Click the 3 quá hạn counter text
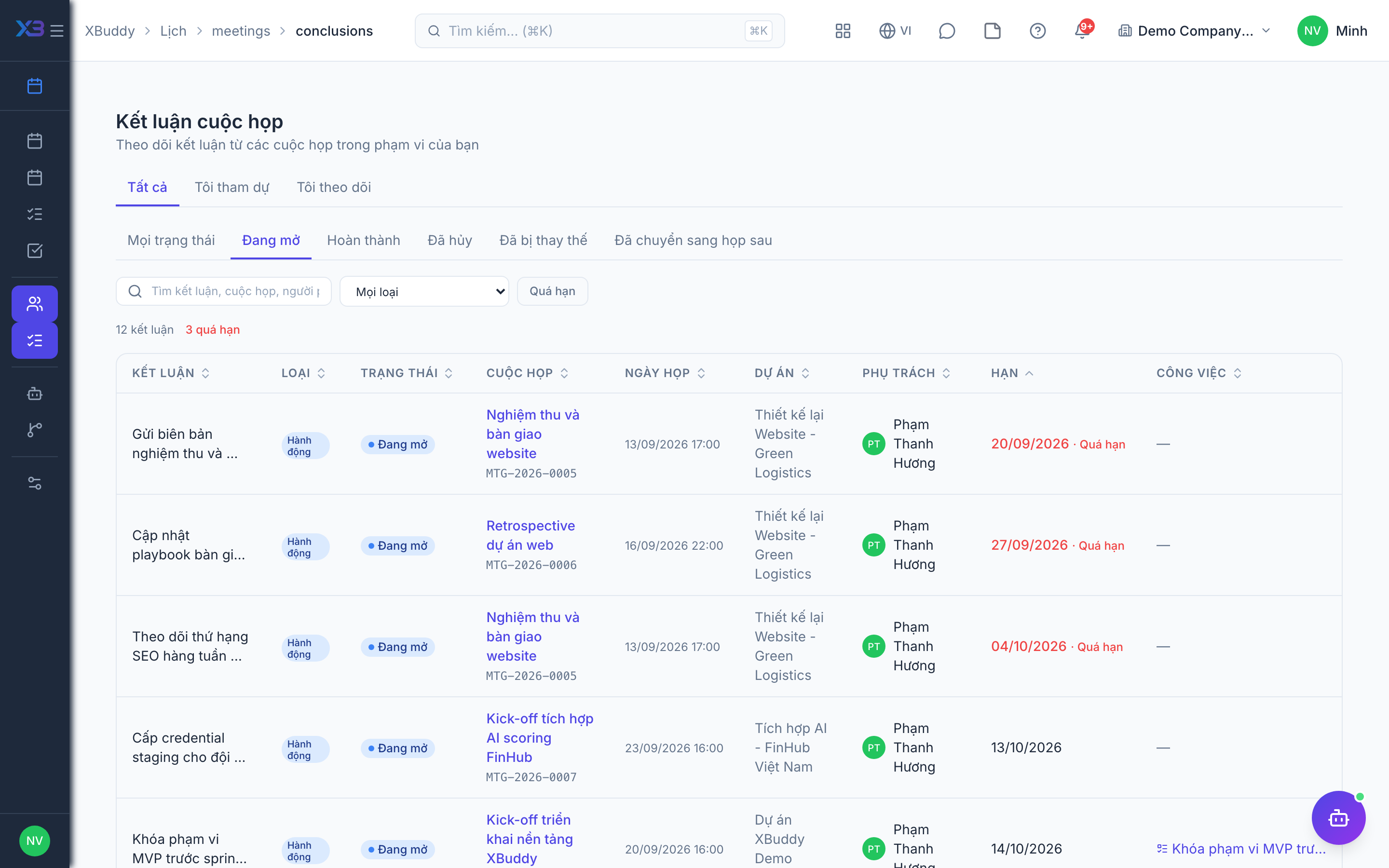The height and width of the screenshot is (868, 1389). coord(212,329)
